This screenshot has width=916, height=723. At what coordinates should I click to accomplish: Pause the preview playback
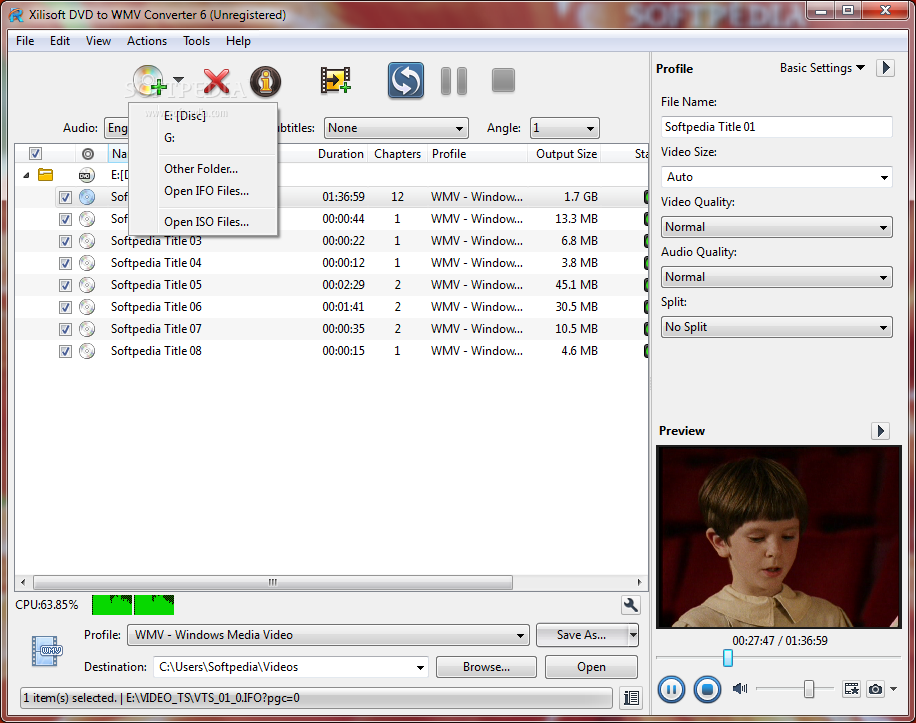tap(671, 689)
